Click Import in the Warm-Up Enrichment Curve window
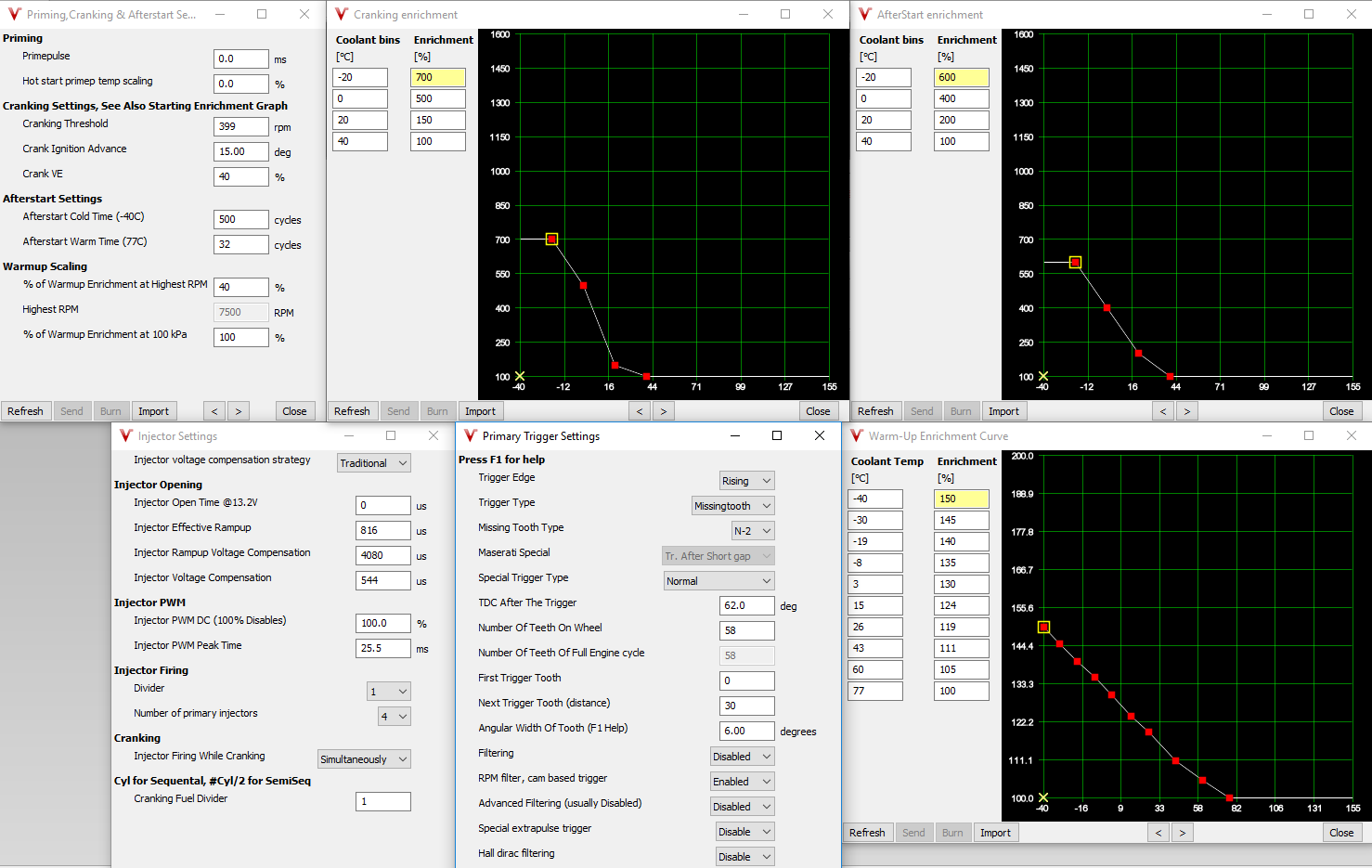The width and height of the screenshot is (1372, 868). click(x=995, y=833)
